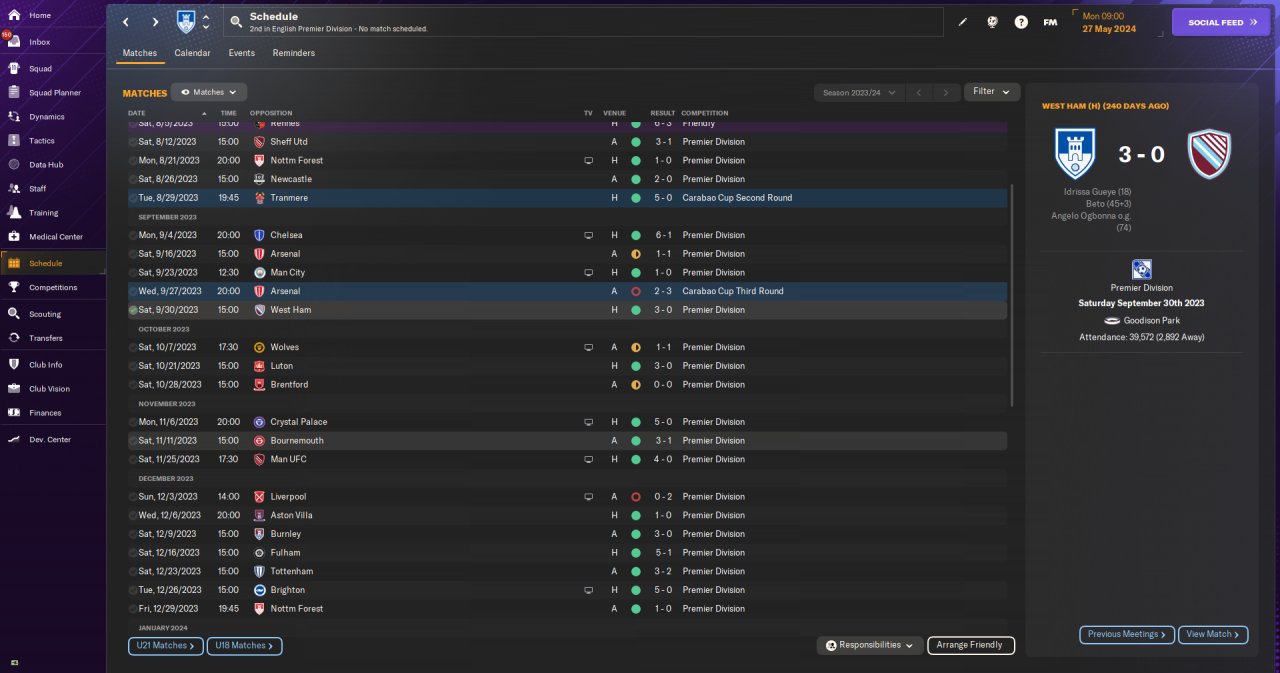Click the Premier Division logo in match panel
The width and height of the screenshot is (1280, 673).
tap(1142, 269)
